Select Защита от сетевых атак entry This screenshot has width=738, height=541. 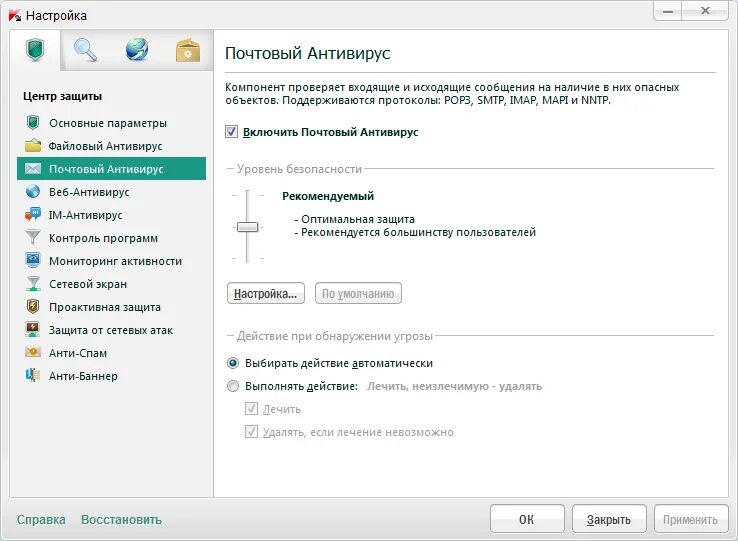point(111,330)
